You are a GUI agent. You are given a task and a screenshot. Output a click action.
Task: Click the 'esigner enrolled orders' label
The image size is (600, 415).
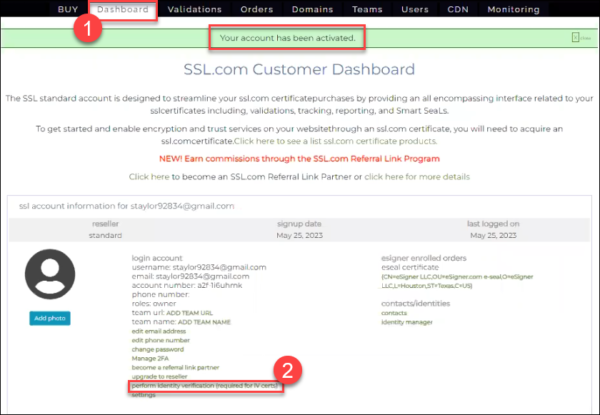click(x=424, y=258)
